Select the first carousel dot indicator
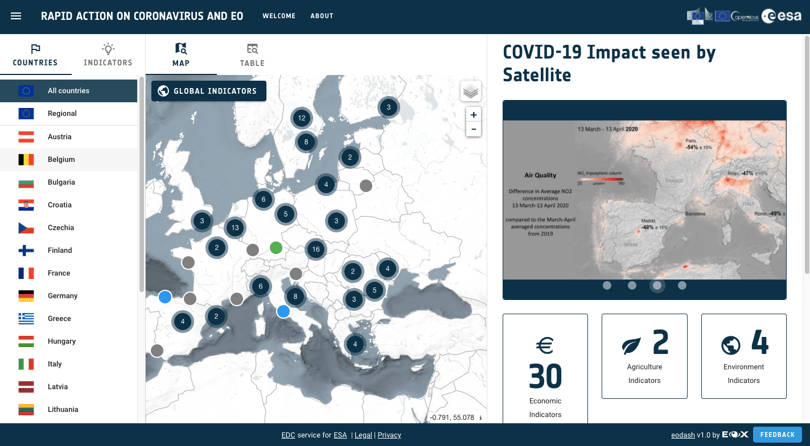The width and height of the screenshot is (810, 446). pos(607,285)
